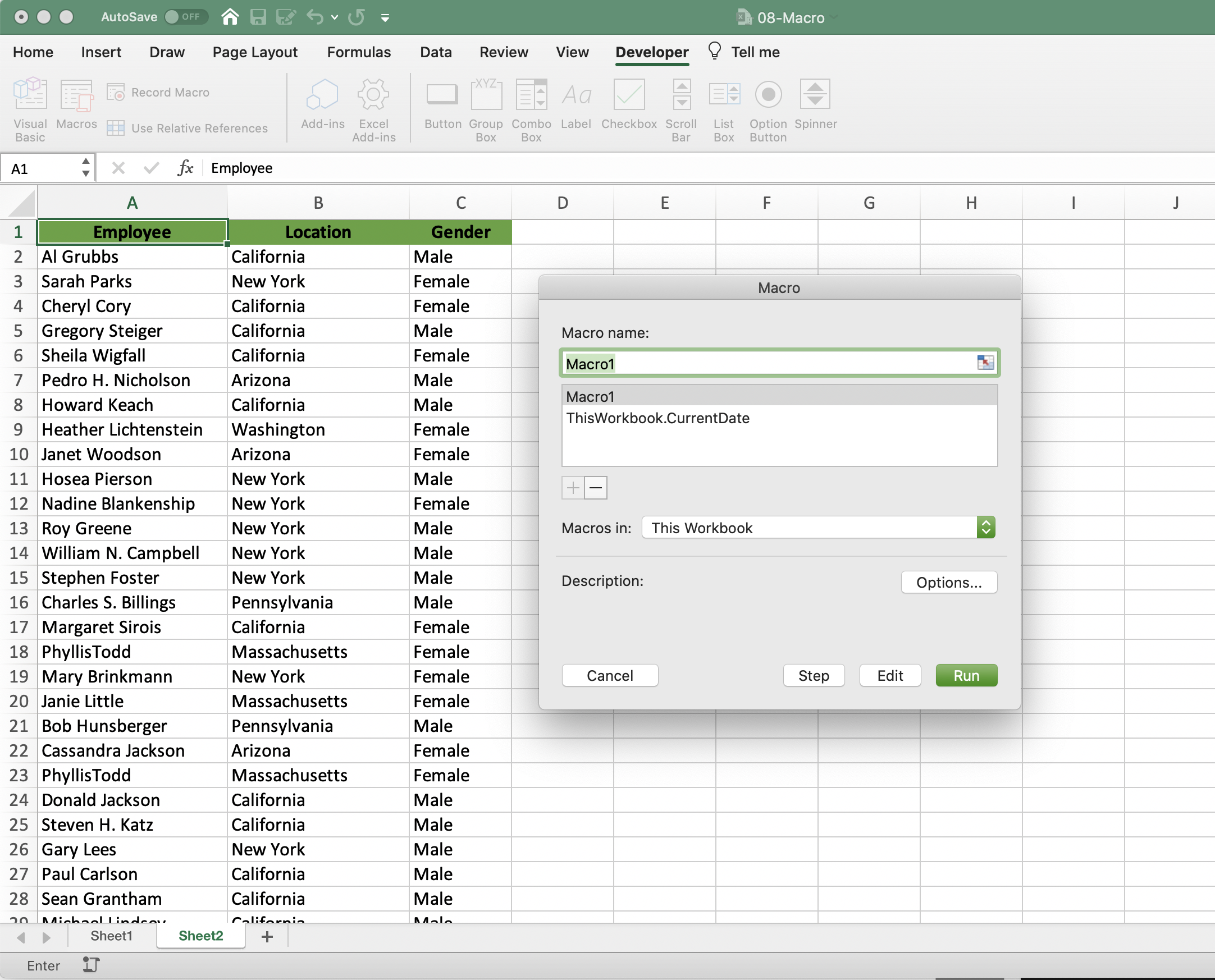The height and width of the screenshot is (980, 1215).
Task: Click the Home icon in title bar
Action: [x=229, y=17]
